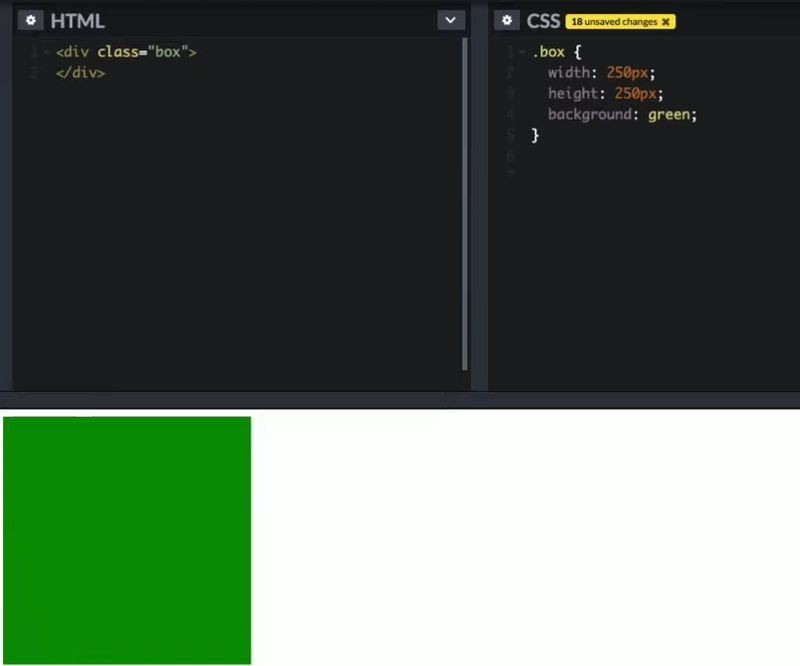Dismiss the unsaved changes notice with X
The image size is (800, 666).
(x=666, y=21)
